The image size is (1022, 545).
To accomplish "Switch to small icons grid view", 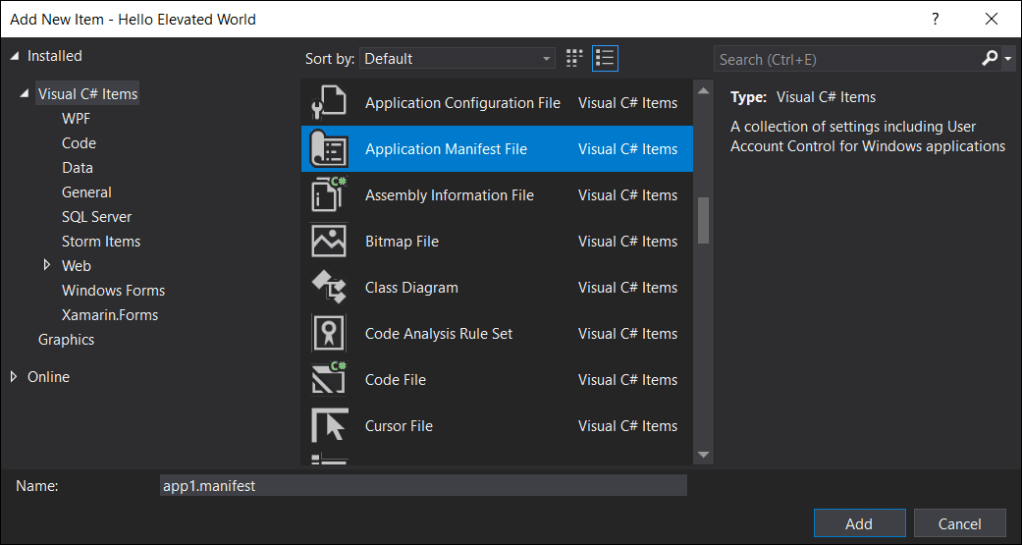I will pyautogui.click(x=574, y=59).
